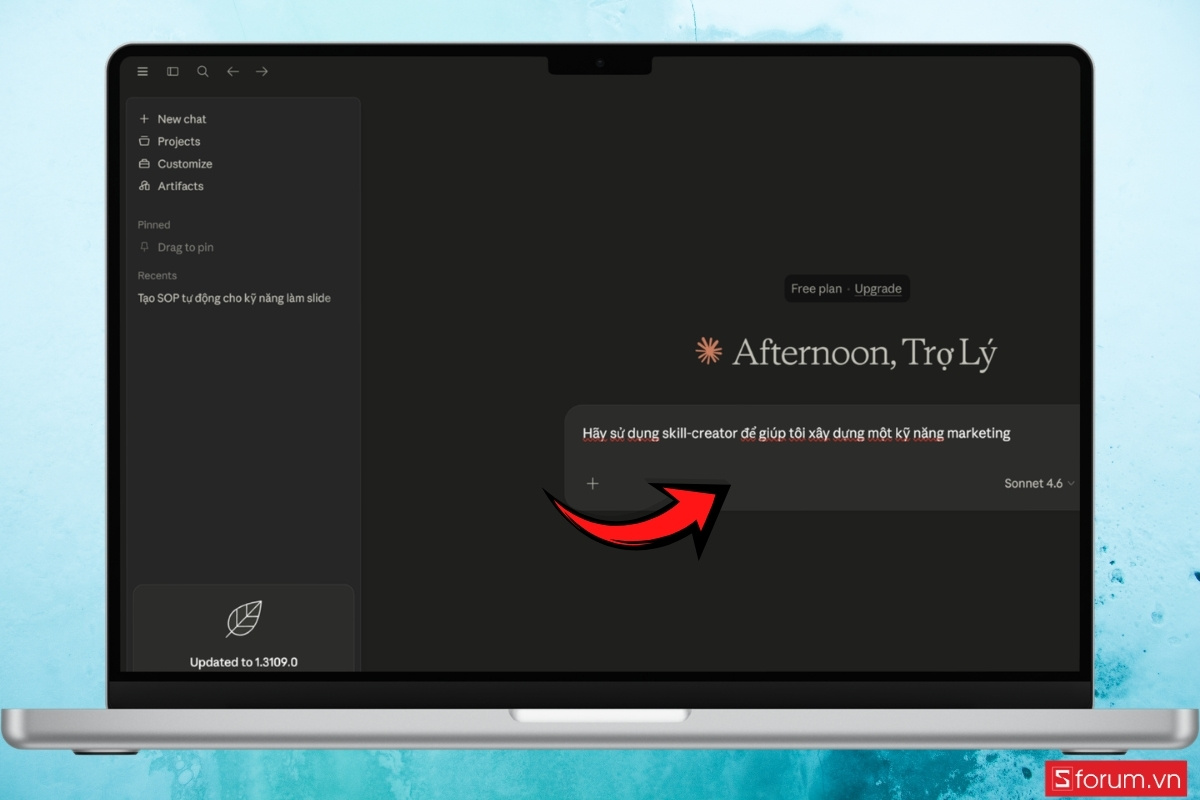This screenshot has width=1200, height=800.
Task: Open the search magnifier icon
Action: pos(203,71)
